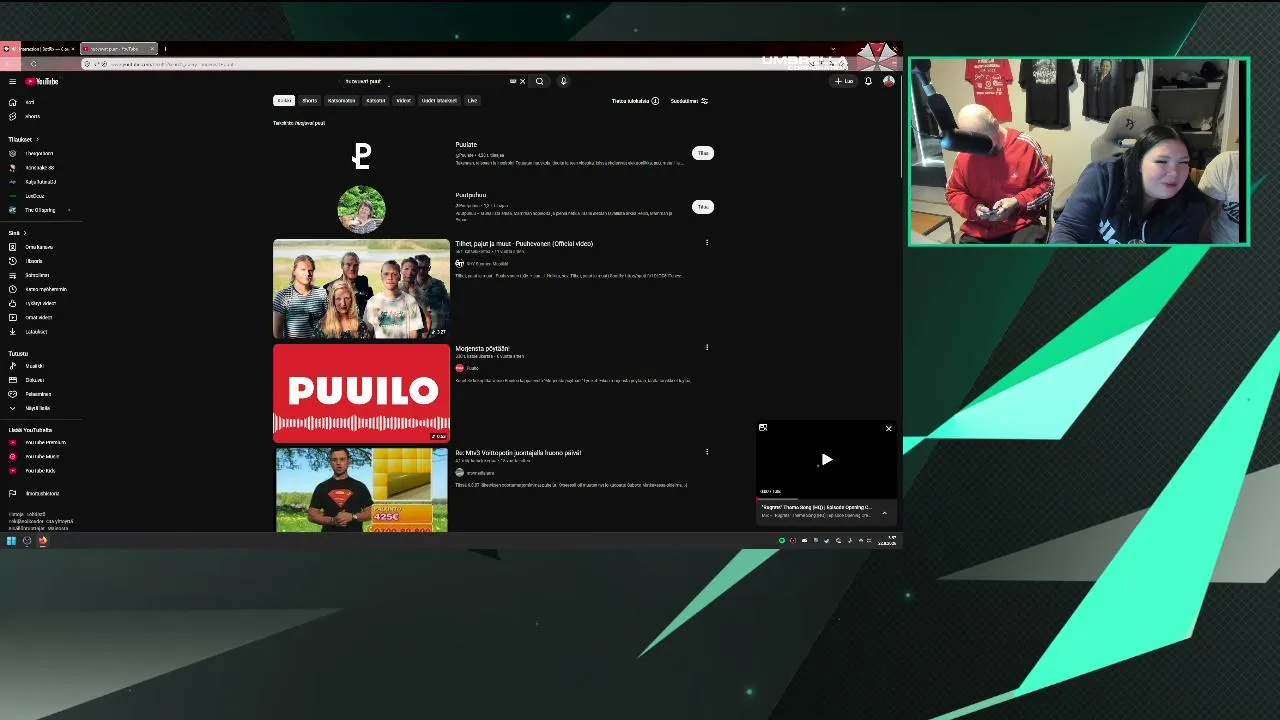Open options menu for Voittopotin video
The width and height of the screenshot is (1280, 720).
point(707,452)
